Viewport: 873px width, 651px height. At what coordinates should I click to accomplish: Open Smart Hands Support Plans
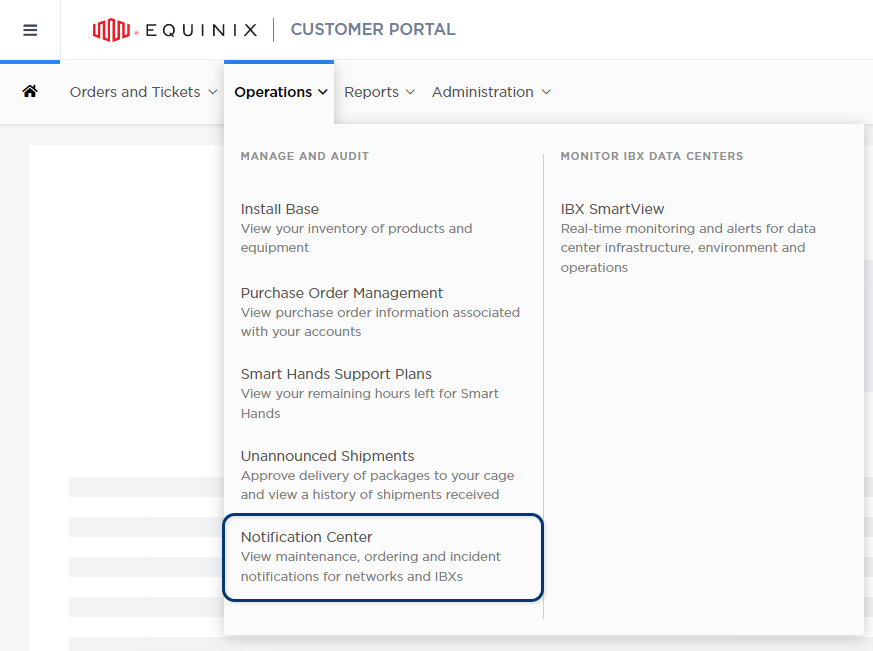[336, 374]
